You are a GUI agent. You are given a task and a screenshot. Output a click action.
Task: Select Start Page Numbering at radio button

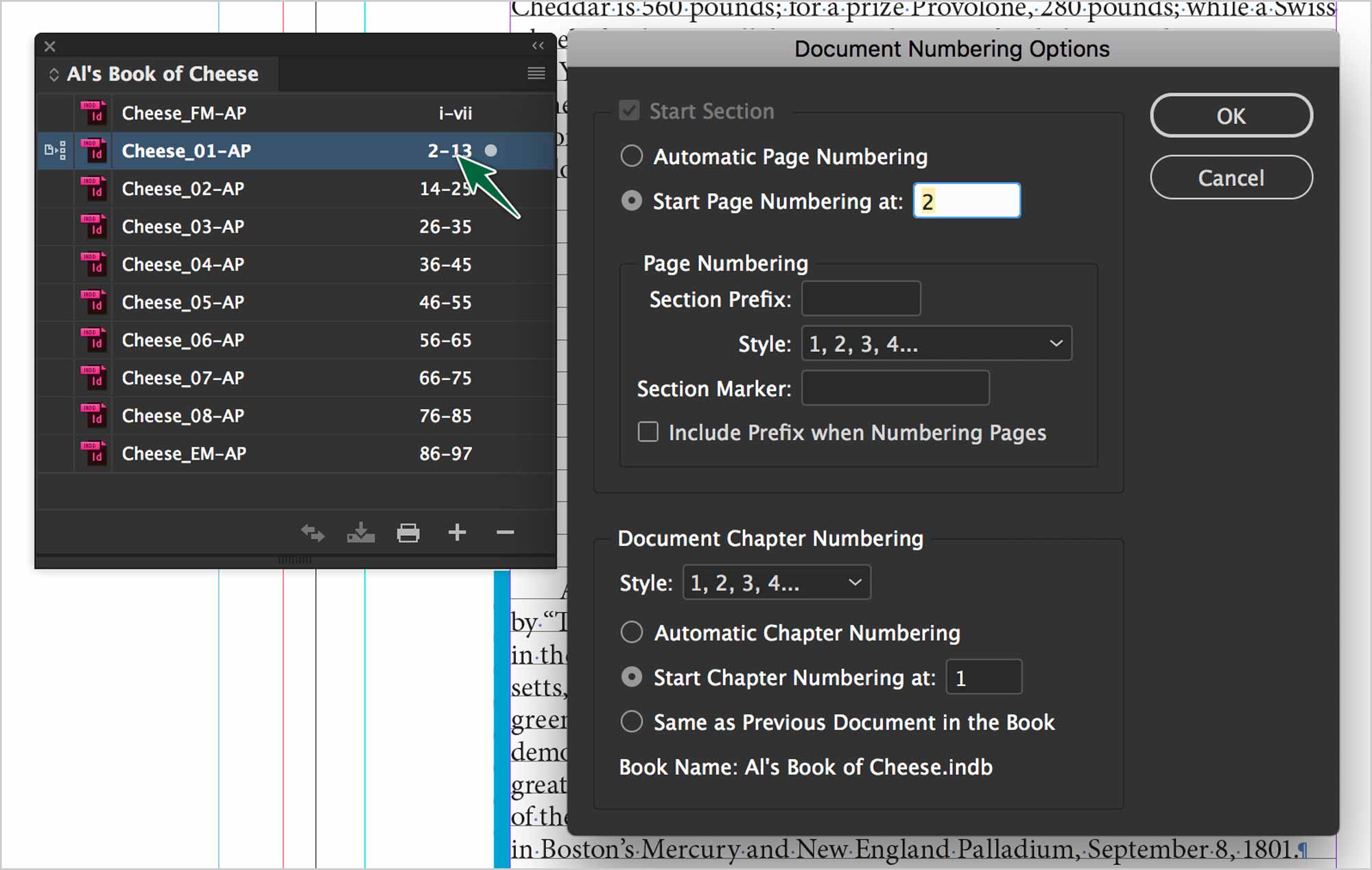click(x=631, y=200)
